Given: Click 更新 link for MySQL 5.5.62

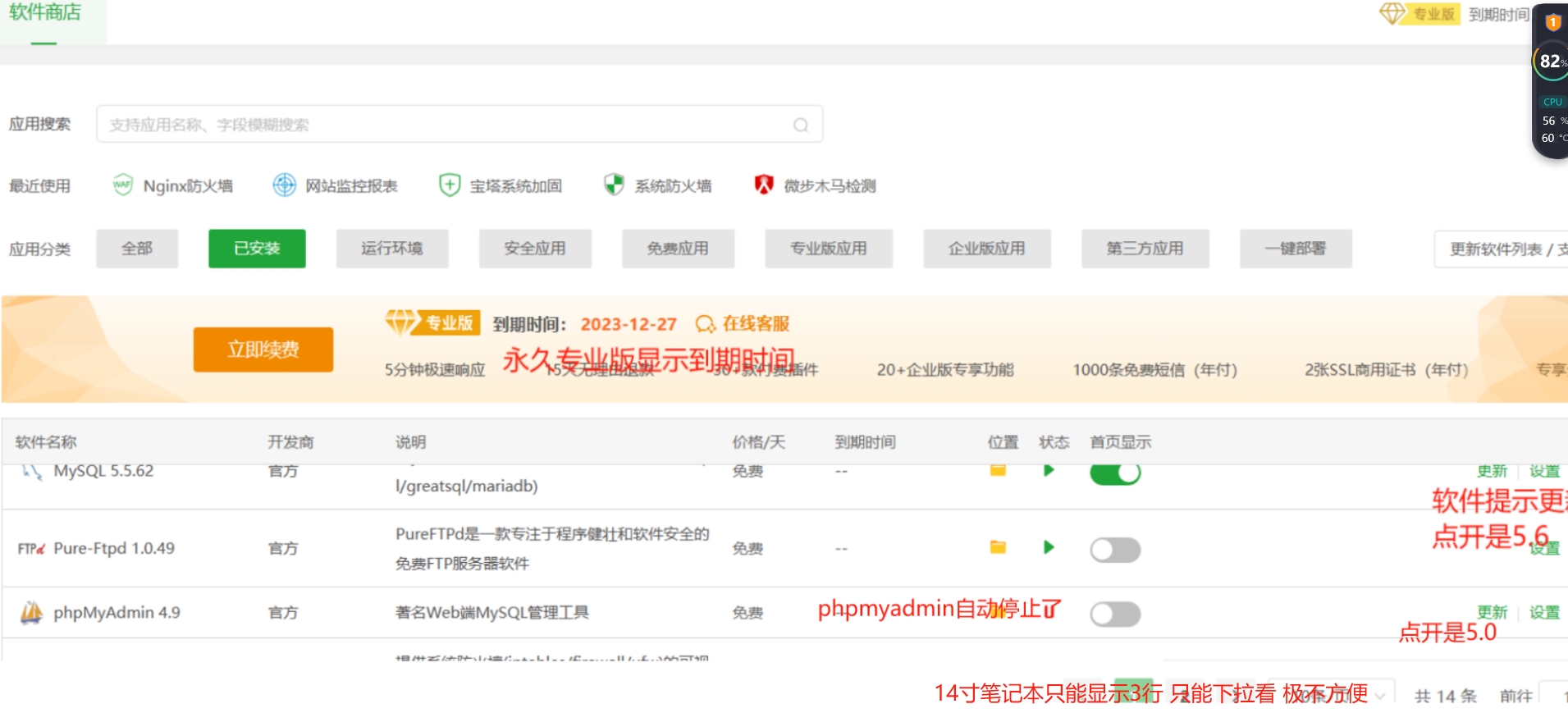Looking at the screenshot, I should click(1492, 471).
